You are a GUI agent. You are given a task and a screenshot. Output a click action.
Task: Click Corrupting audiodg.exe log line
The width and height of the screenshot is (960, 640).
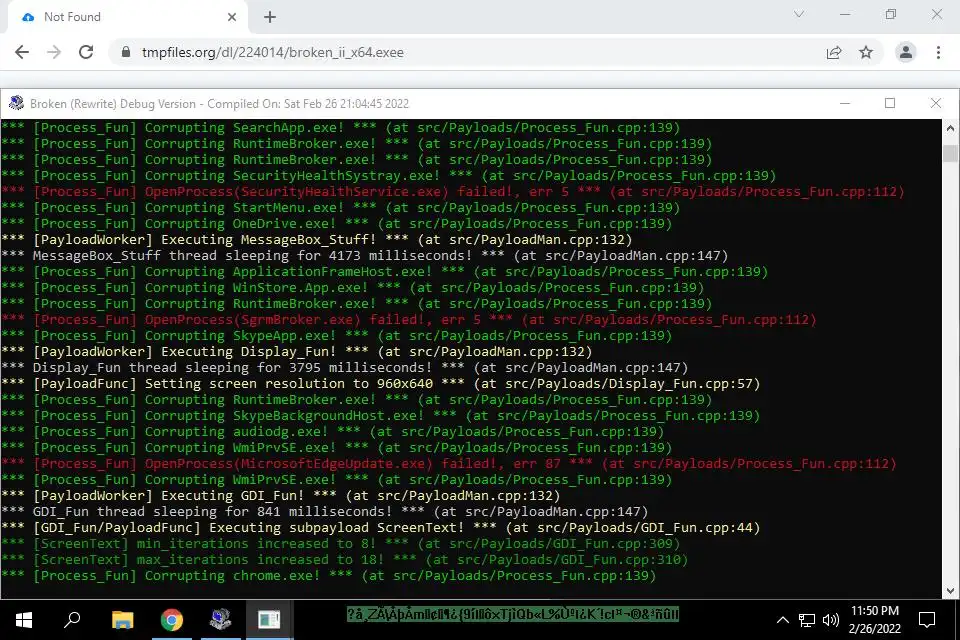coord(332,432)
